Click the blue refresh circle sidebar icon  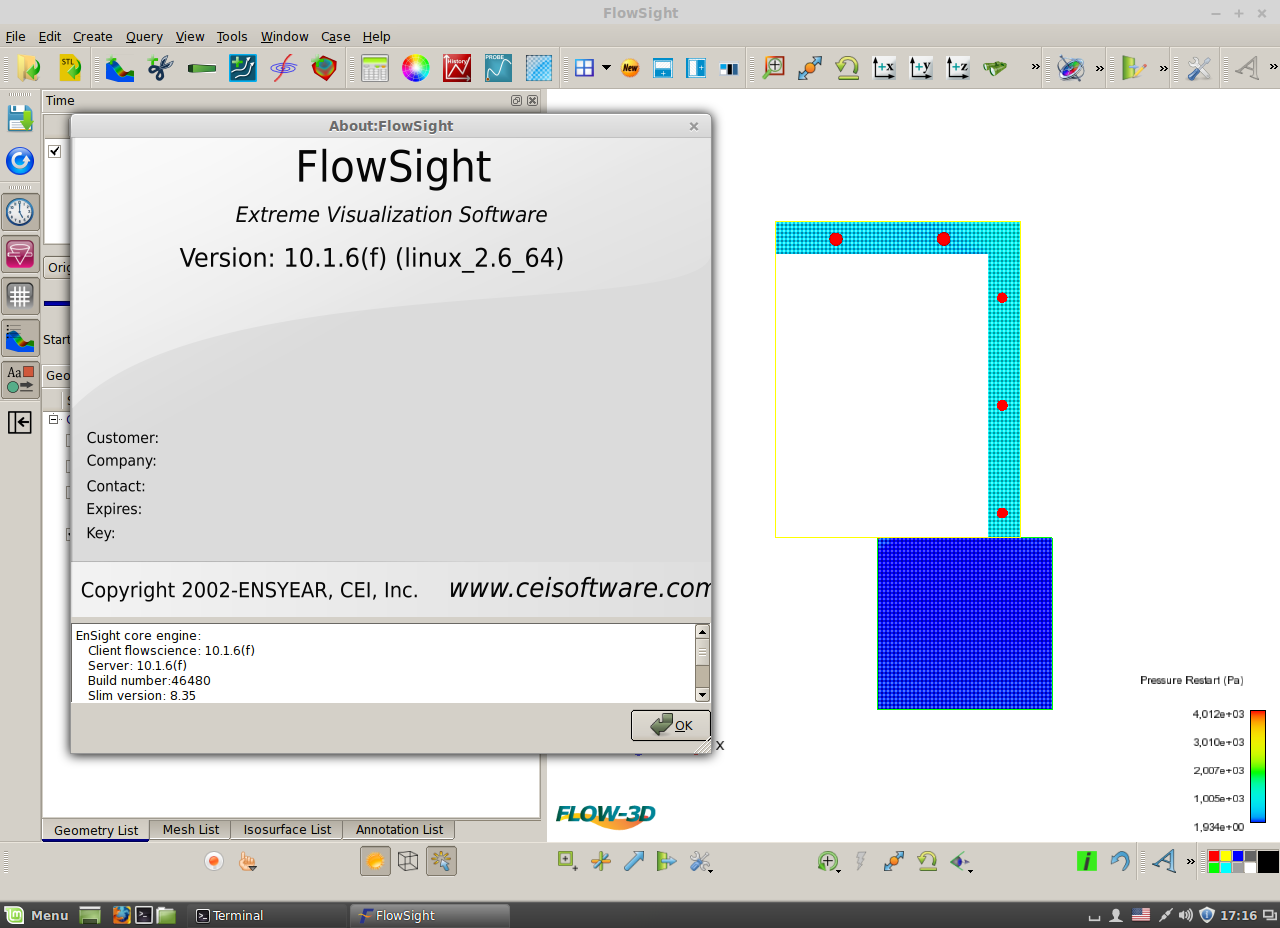(x=20, y=160)
